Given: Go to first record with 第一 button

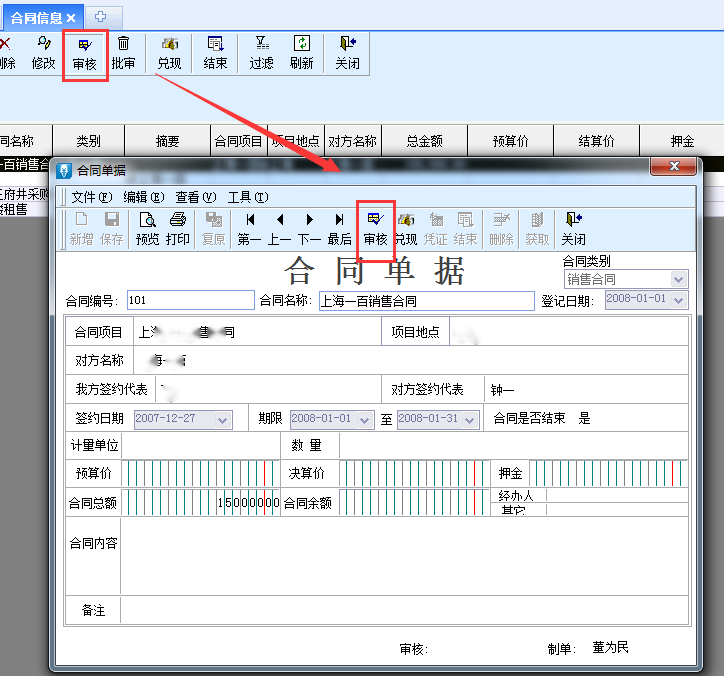Looking at the screenshot, I should point(249,228).
